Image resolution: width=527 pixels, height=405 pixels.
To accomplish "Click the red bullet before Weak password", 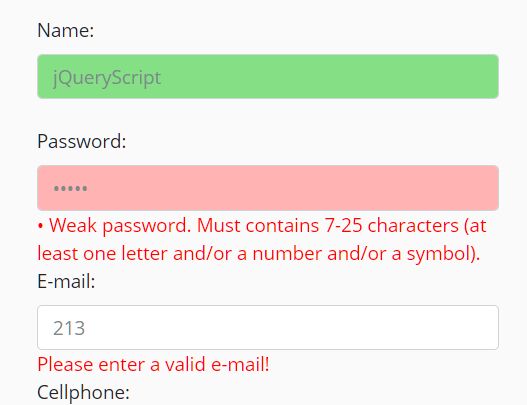I will pyautogui.click(x=40, y=226).
